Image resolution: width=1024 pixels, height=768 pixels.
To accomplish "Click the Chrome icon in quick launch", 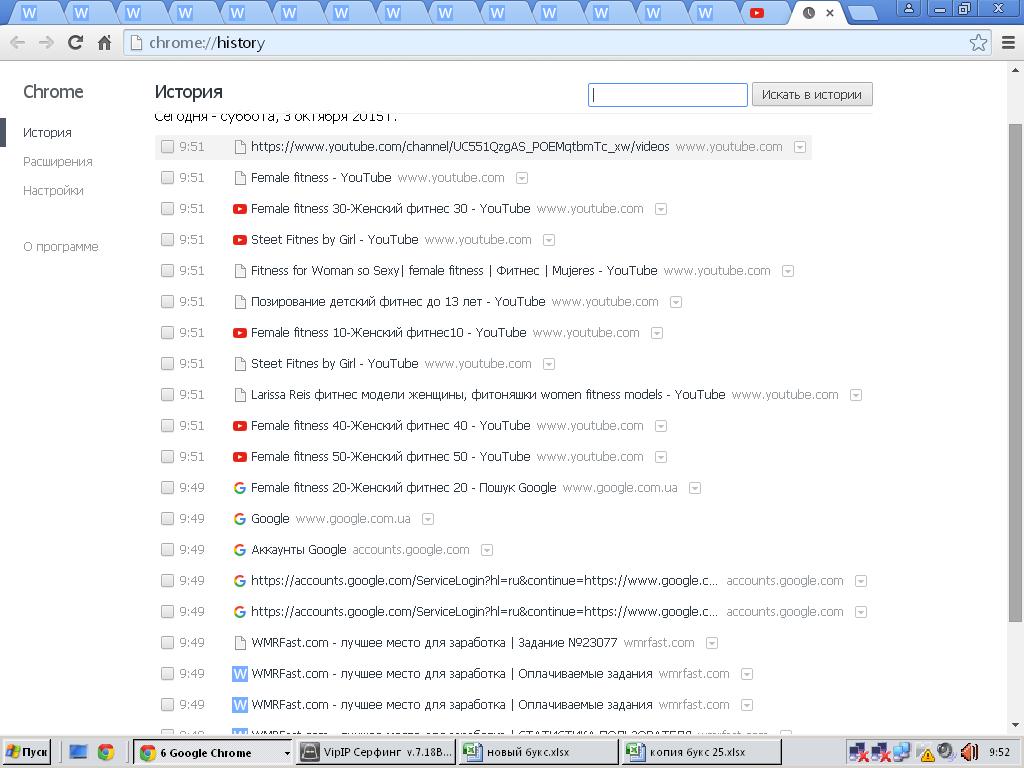I will coord(106,752).
